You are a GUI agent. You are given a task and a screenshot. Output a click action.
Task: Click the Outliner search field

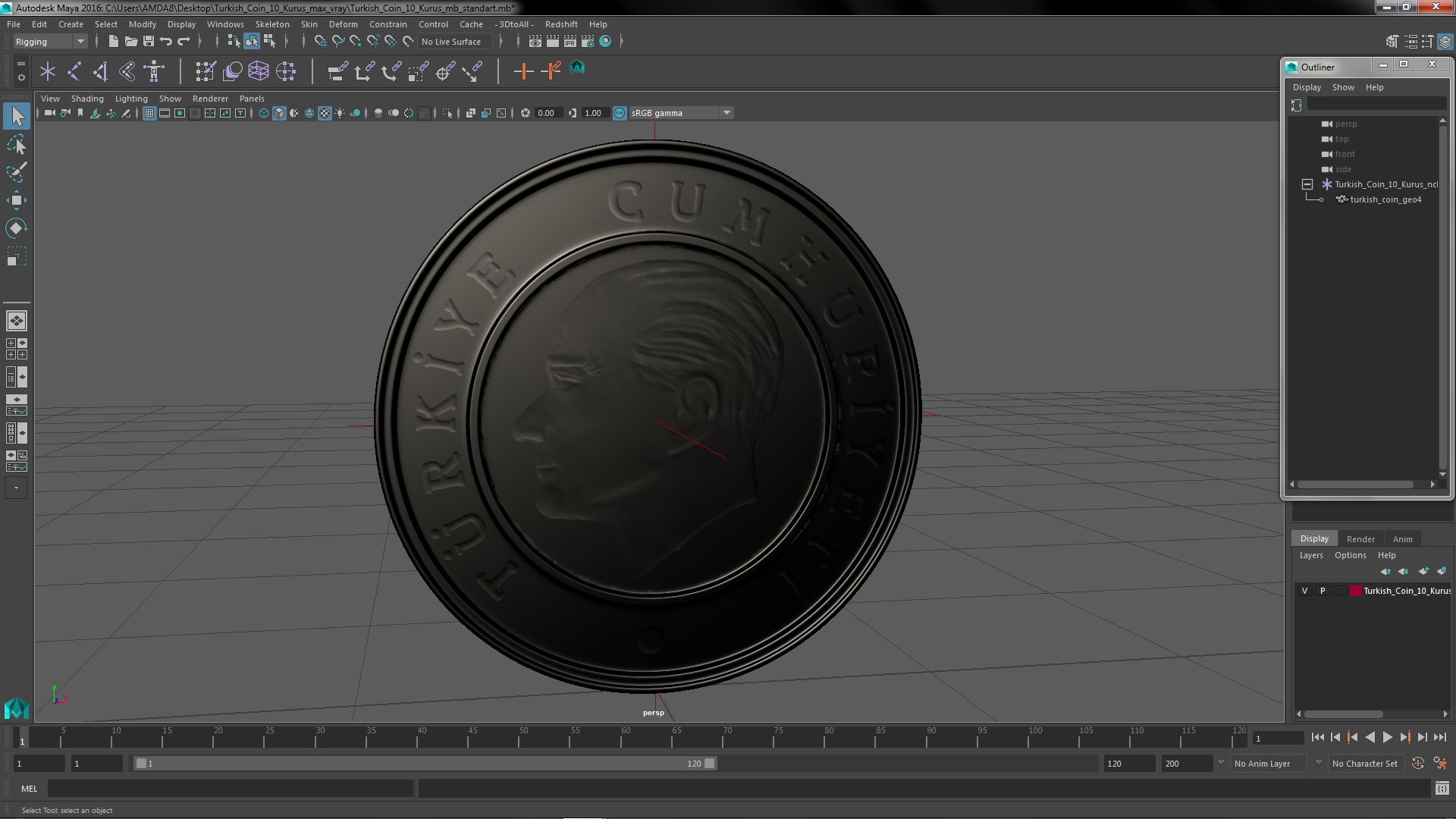[1376, 105]
